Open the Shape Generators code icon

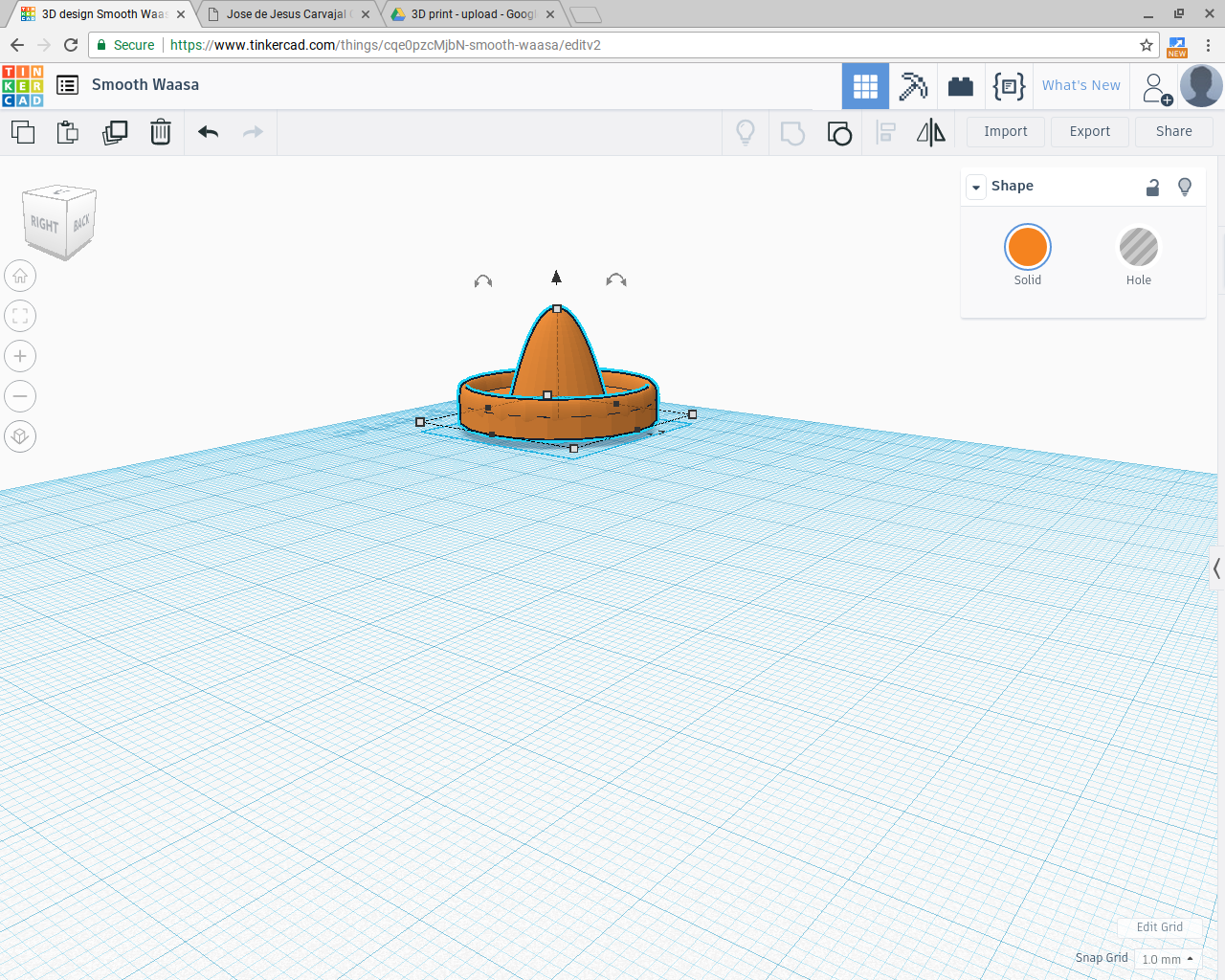pyautogui.click(x=1009, y=86)
